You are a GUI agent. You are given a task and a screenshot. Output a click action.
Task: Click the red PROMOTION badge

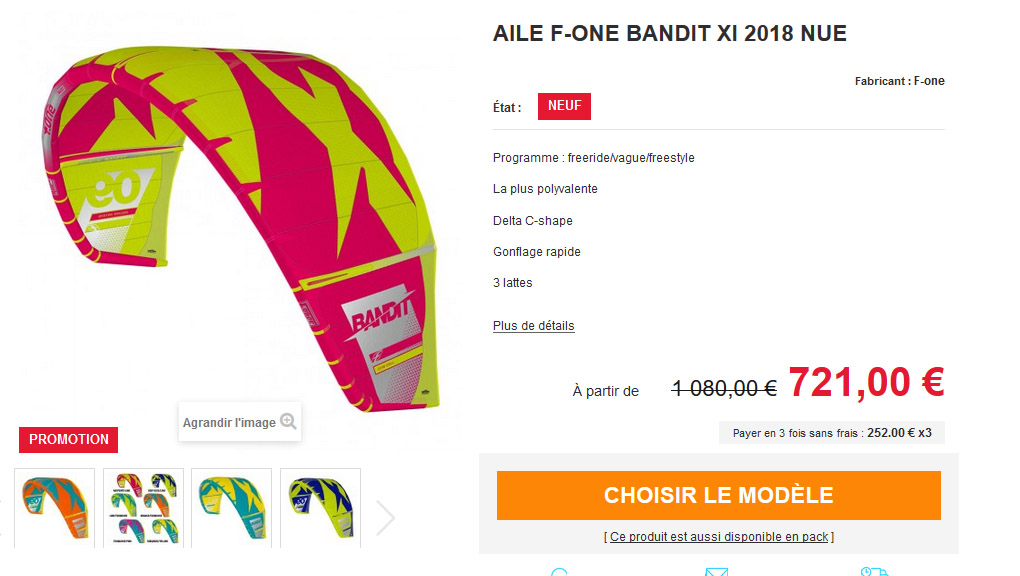68,439
